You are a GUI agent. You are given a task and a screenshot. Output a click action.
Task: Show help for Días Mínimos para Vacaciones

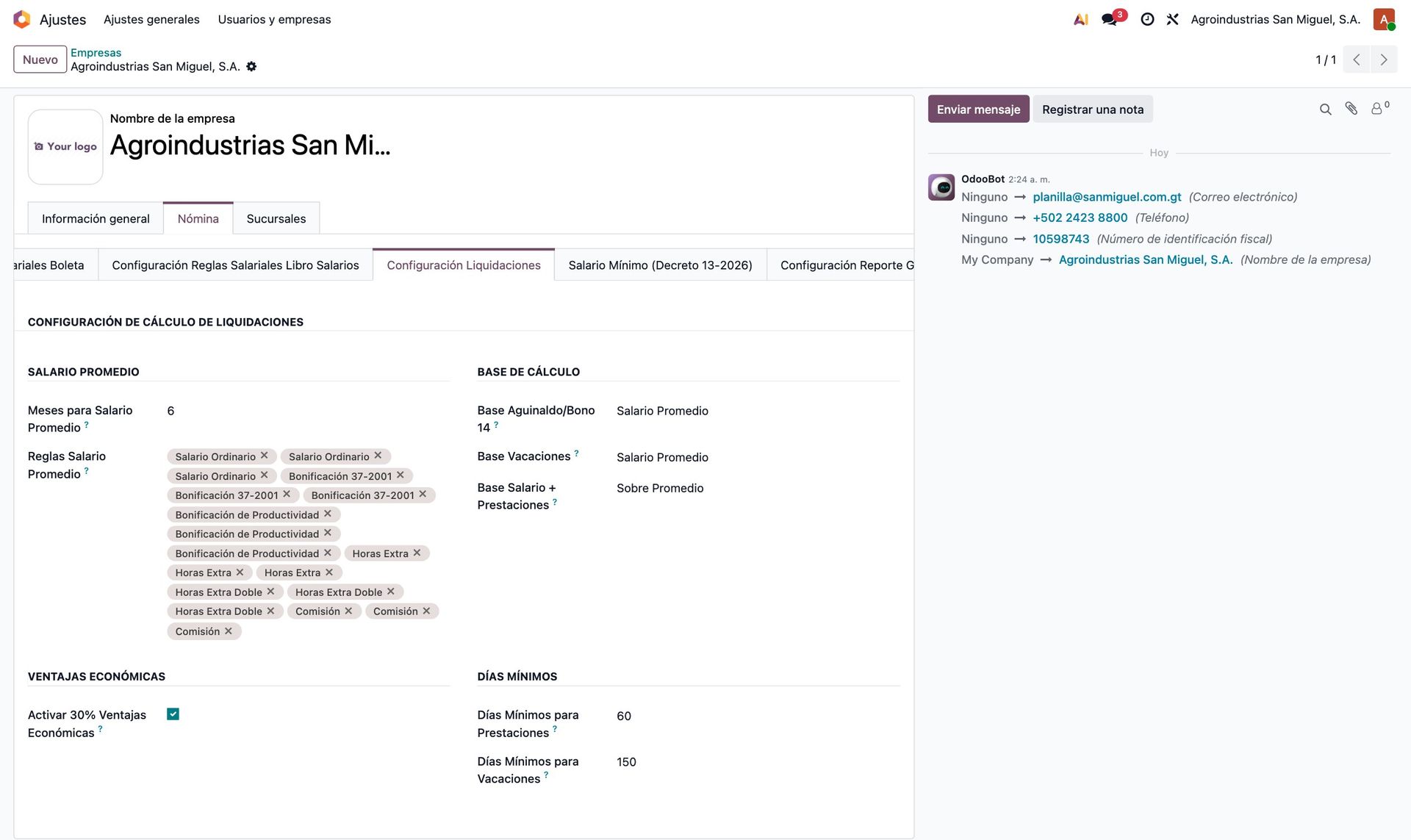(x=546, y=776)
